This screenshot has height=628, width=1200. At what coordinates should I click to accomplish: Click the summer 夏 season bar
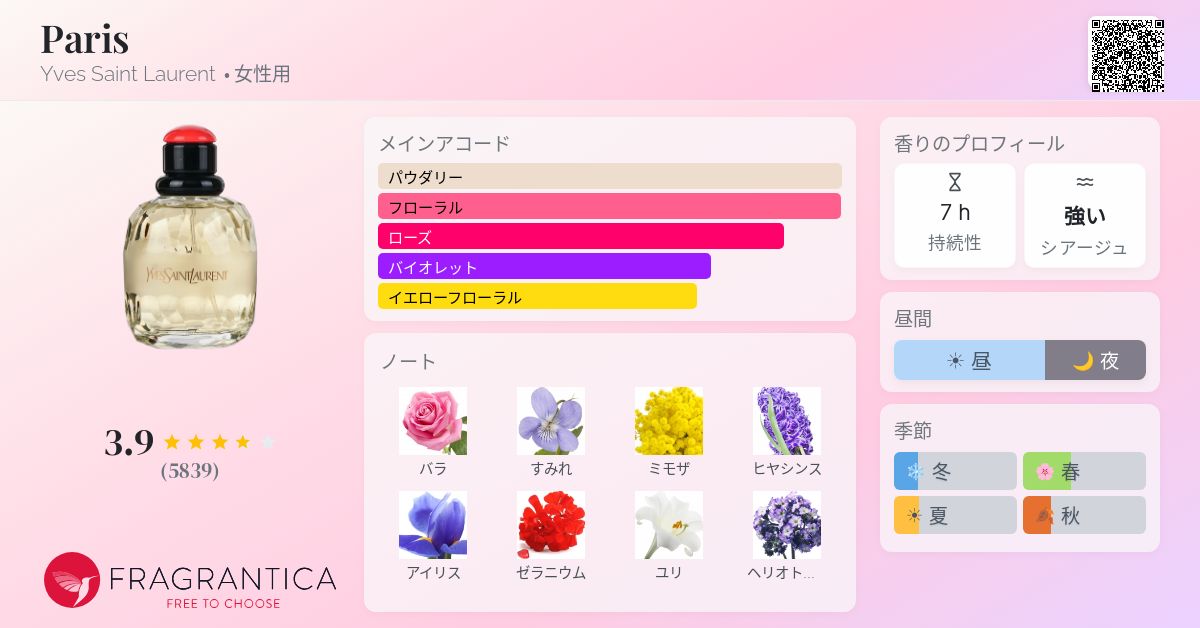(x=955, y=515)
